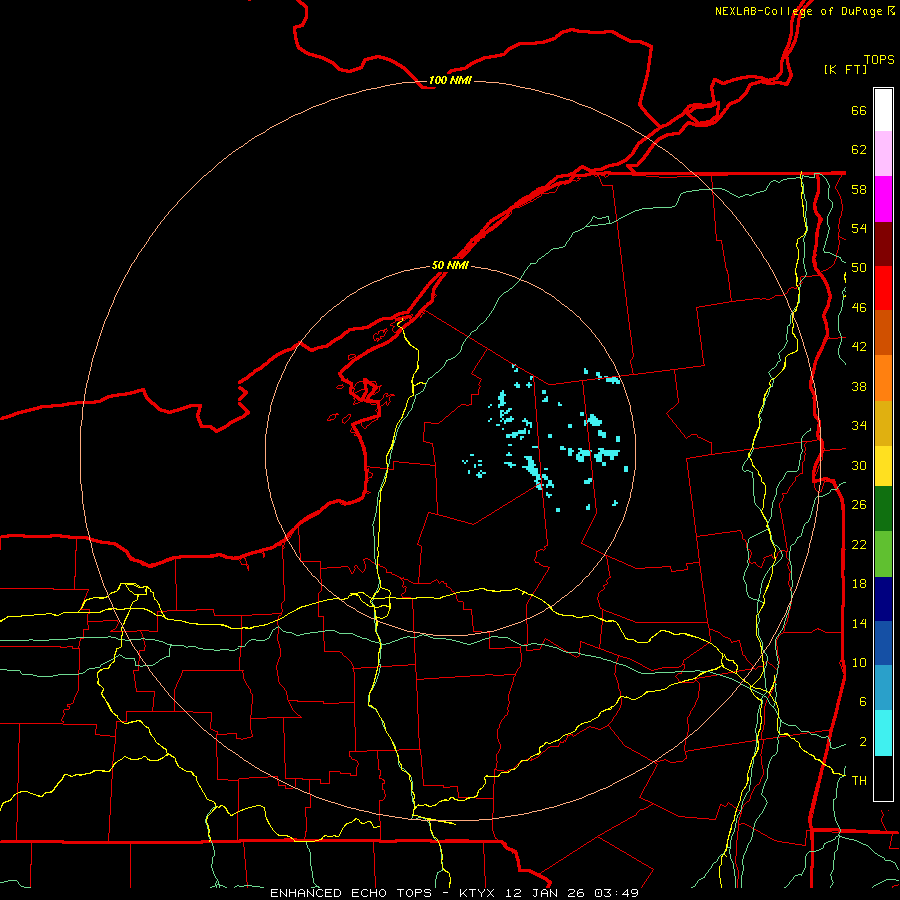This screenshot has height=900, width=900.
Task: Pick the bright orange legend swatch
Action: coord(883,378)
